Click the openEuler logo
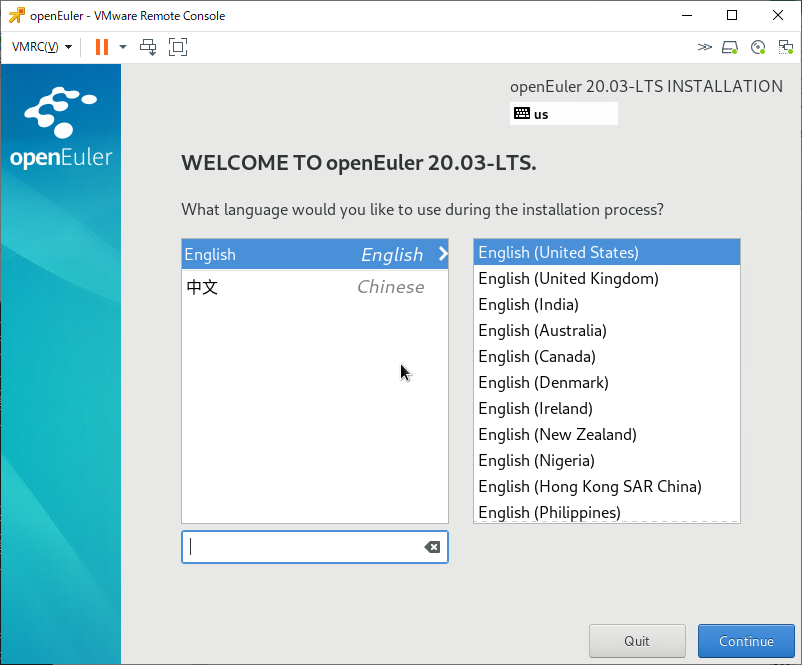The image size is (802, 665). [x=61, y=128]
